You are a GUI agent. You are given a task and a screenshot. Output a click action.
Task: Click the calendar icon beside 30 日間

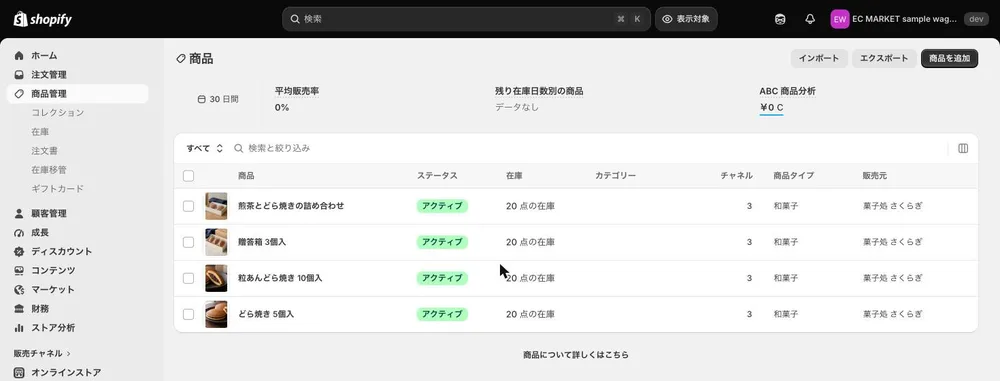pos(202,100)
